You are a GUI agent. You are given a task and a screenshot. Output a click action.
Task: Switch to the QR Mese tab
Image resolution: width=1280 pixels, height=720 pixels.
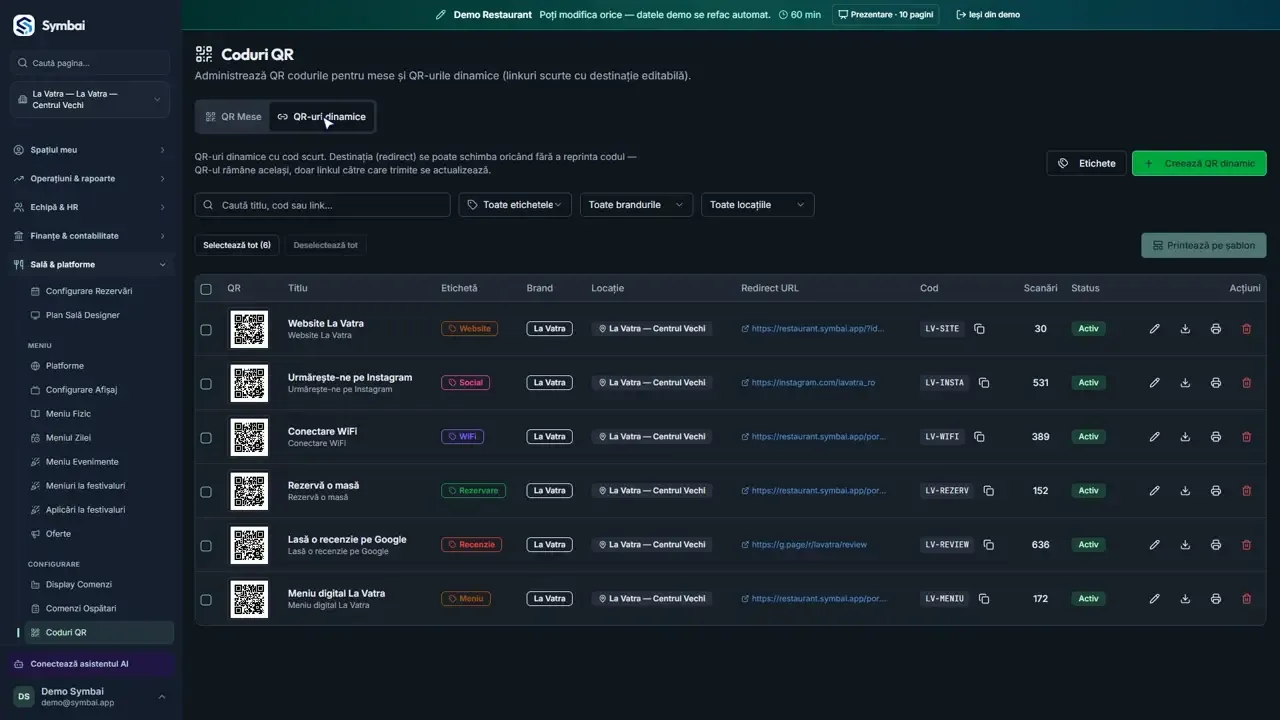[233, 117]
